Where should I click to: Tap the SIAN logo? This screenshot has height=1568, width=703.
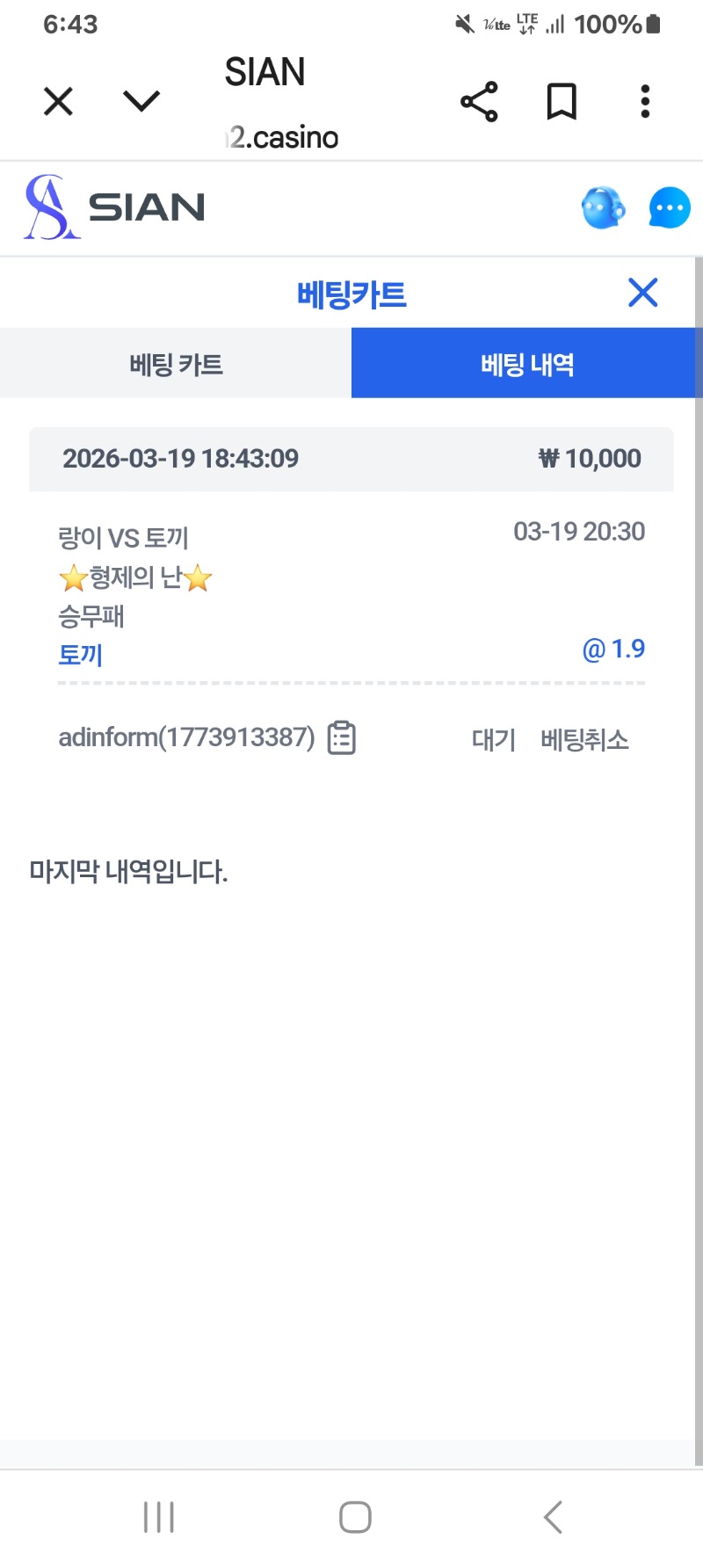(x=114, y=207)
